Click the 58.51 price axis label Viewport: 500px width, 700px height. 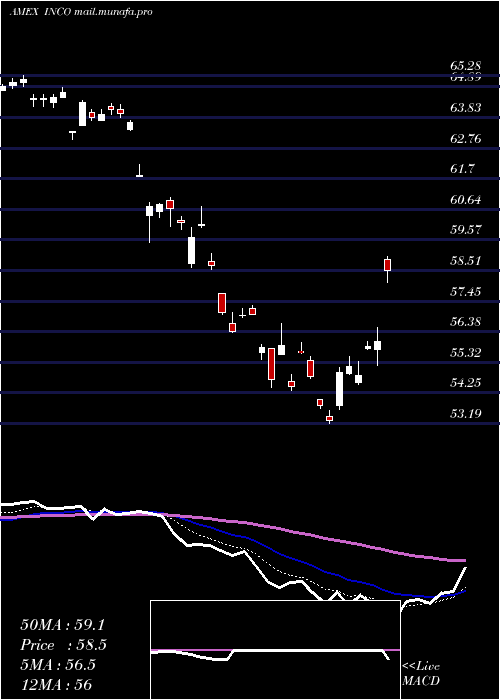(x=466, y=261)
